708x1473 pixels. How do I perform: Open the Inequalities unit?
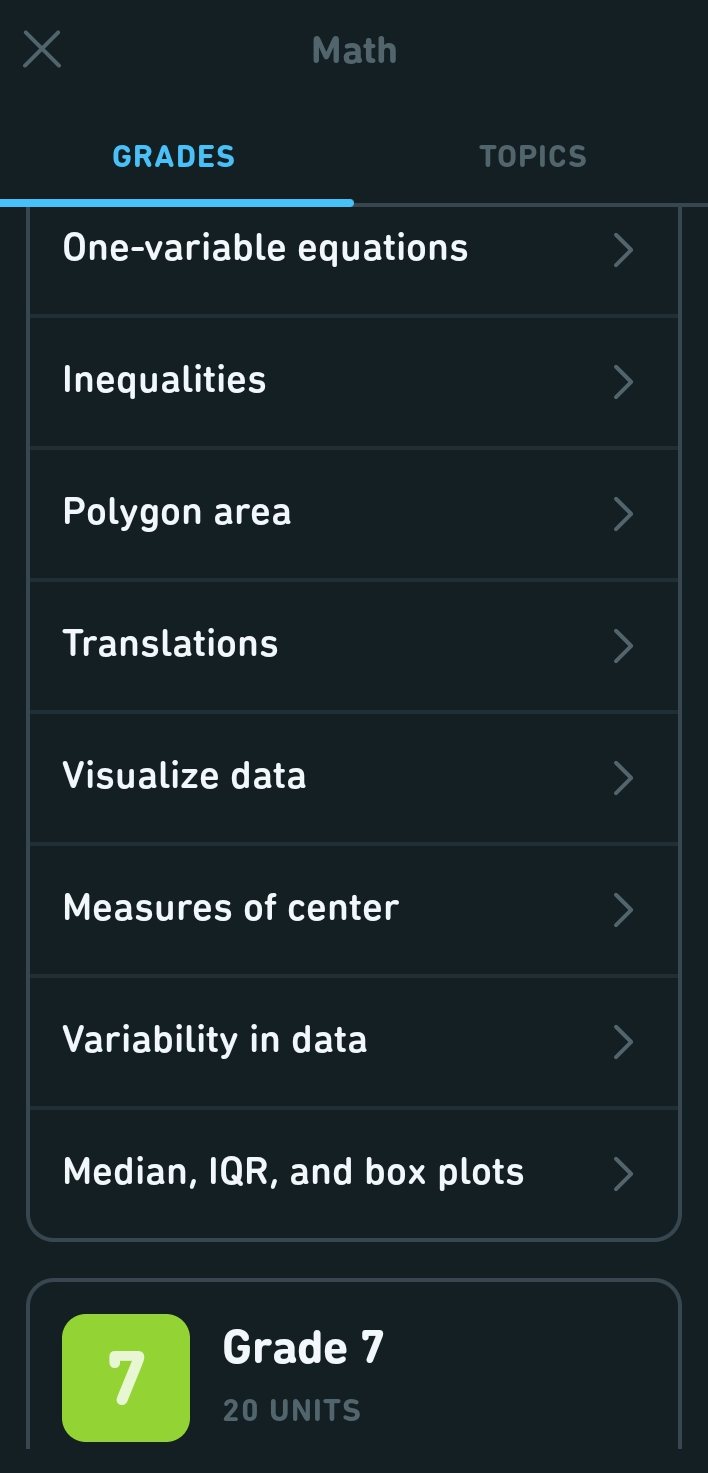pos(164,379)
